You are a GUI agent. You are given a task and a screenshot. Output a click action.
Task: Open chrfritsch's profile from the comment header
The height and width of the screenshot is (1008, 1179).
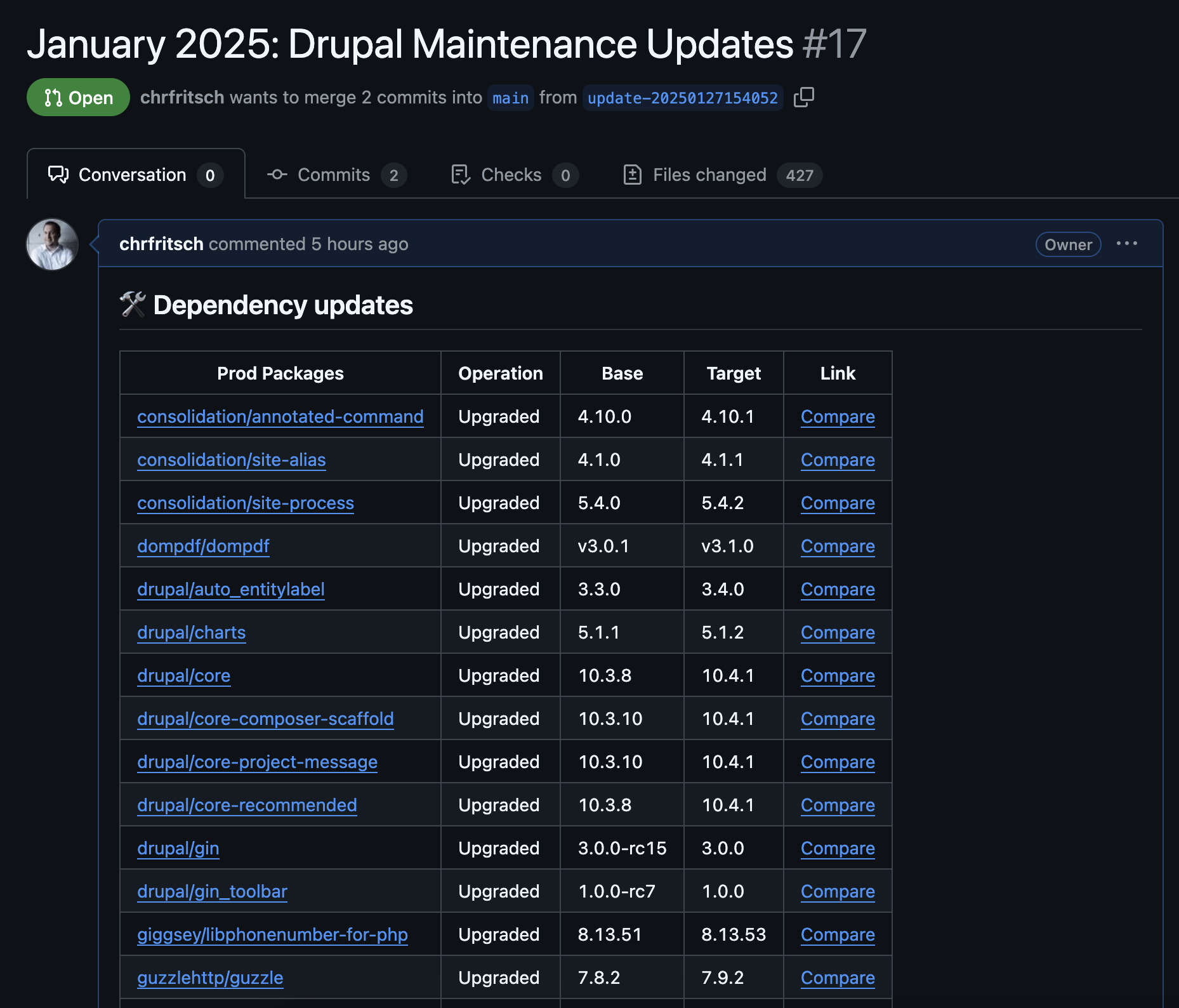(161, 244)
